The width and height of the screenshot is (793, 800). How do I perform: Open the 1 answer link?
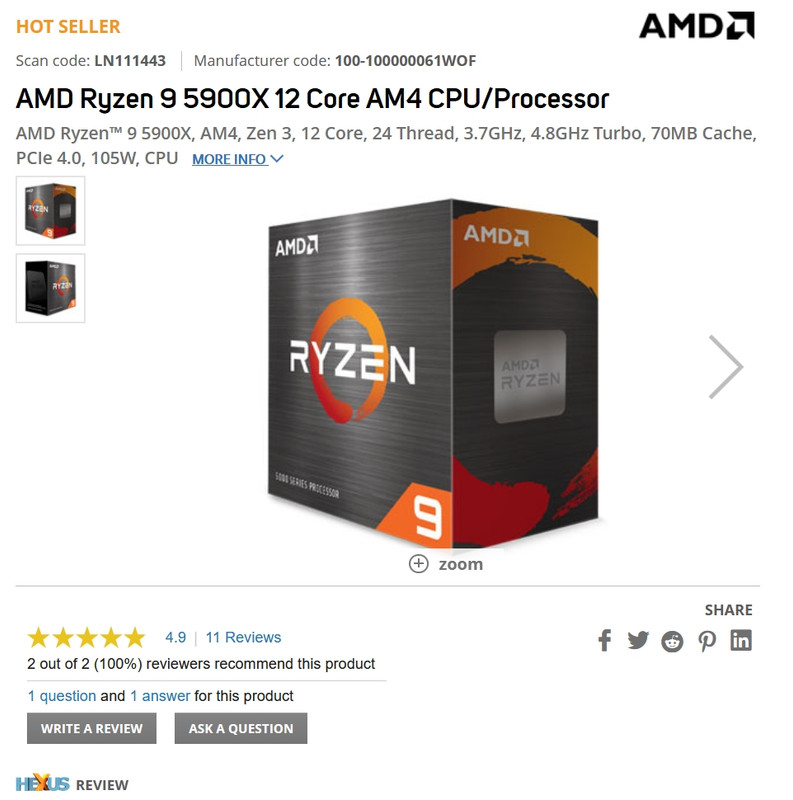(160, 696)
